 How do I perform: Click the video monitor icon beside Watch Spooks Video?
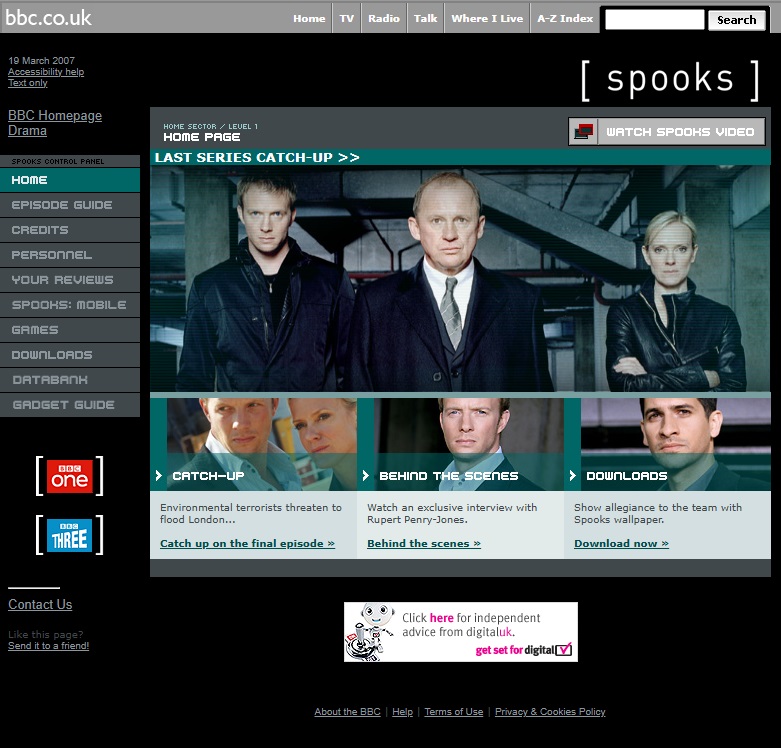pyautogui.click(x=583, y=131)
